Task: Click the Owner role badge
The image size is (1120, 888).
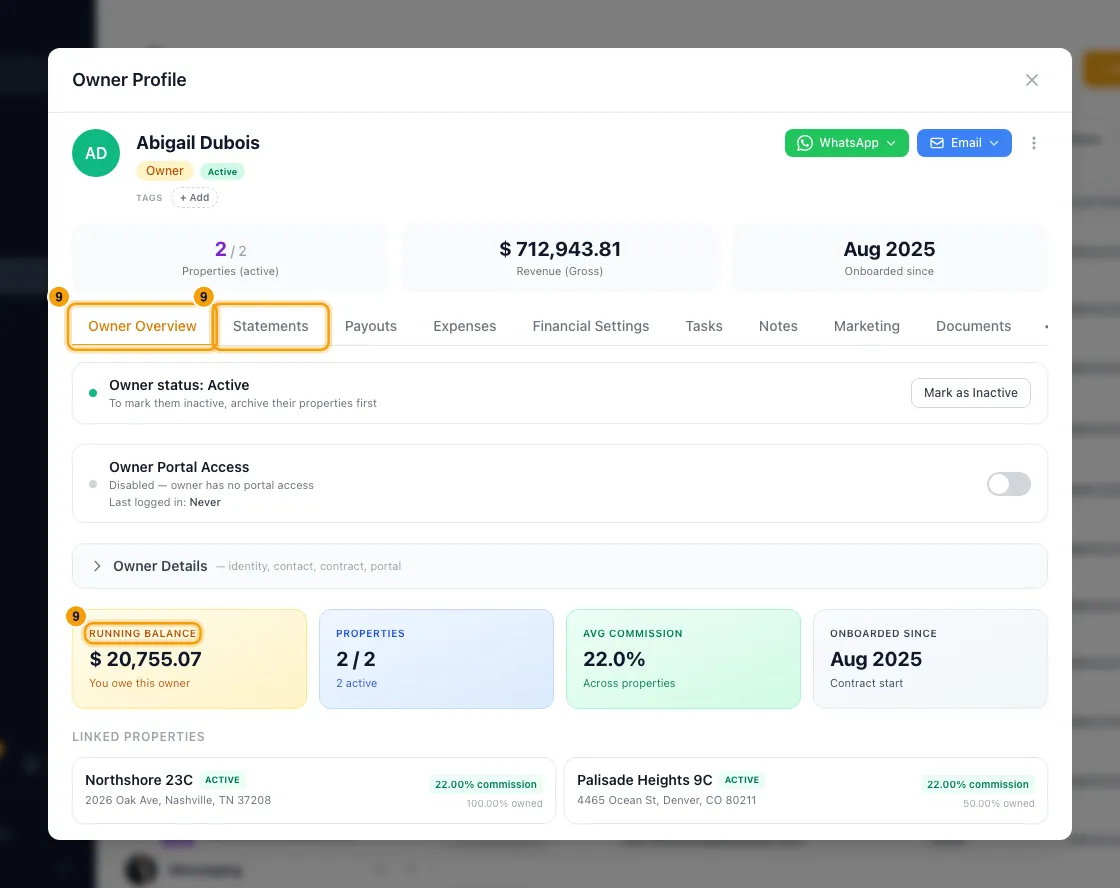Action: [164, 171]
